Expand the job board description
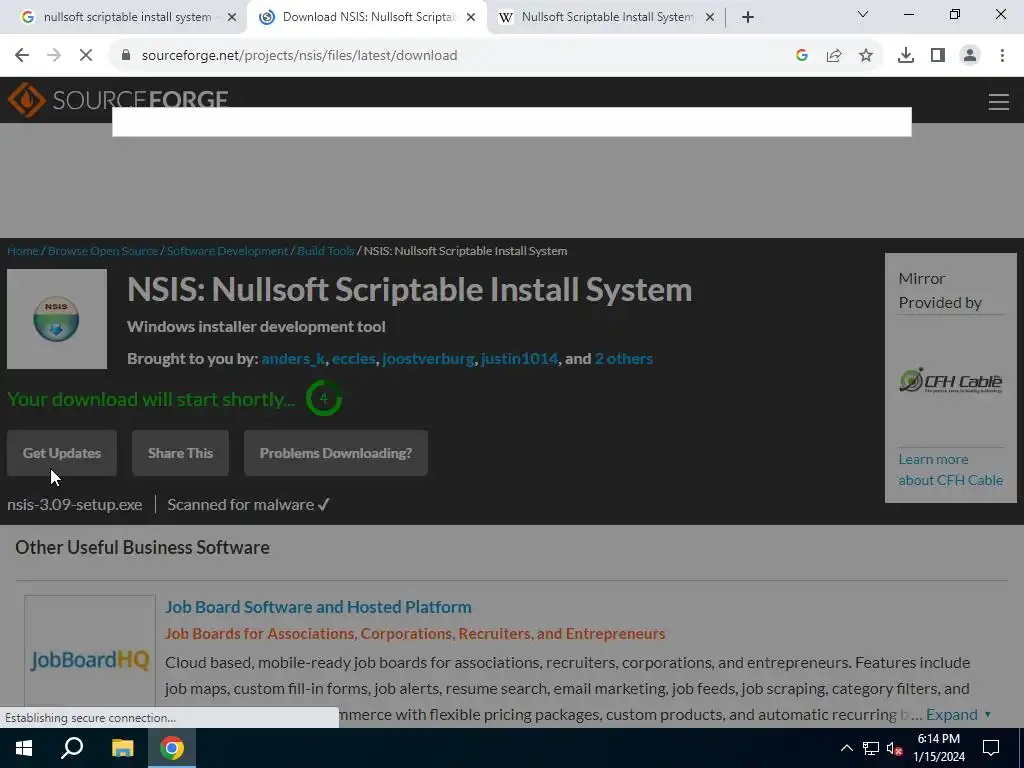This screenshot has height=768, width=1024. point(958,714)
